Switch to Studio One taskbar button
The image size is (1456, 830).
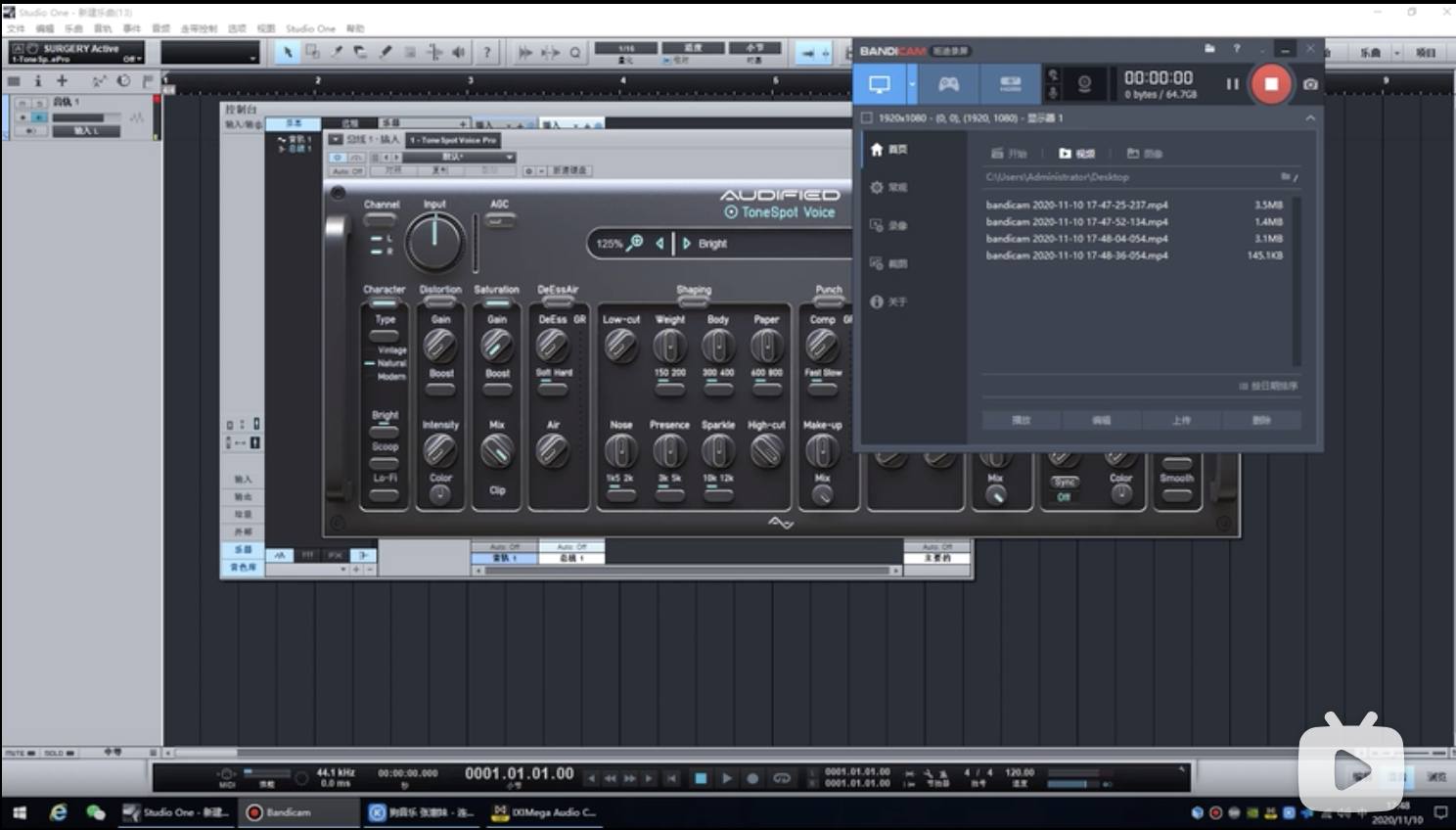pos(176,812)
